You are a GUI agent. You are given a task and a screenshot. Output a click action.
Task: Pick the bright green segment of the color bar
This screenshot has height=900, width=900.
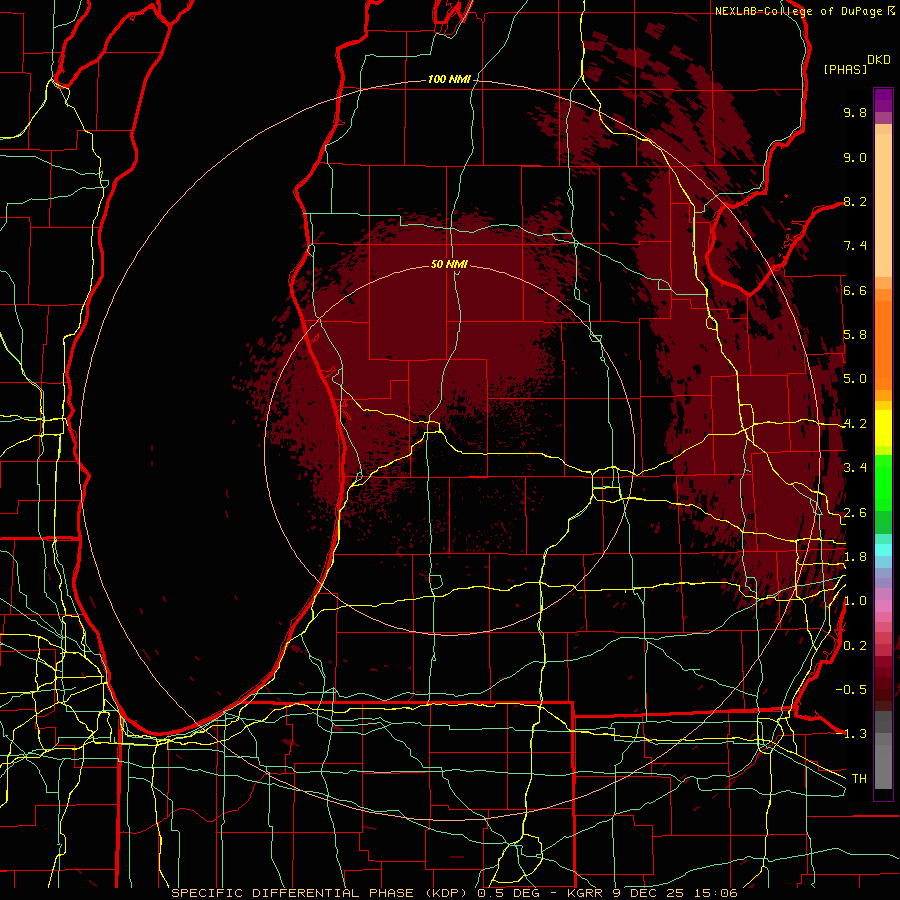(x=883, y=483)
